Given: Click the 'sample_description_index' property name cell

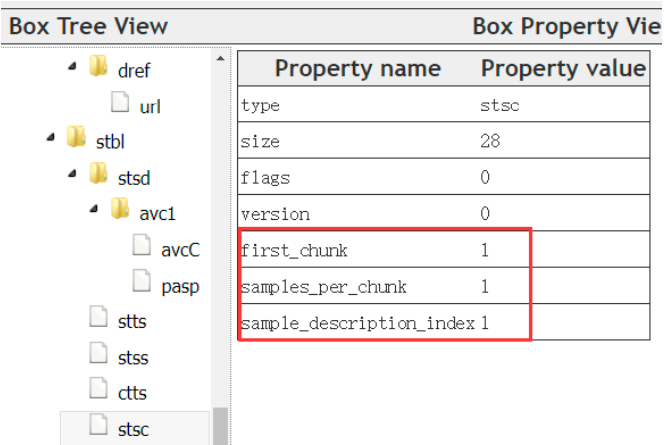Looking at the screenshot, I should tap(358, 323).
